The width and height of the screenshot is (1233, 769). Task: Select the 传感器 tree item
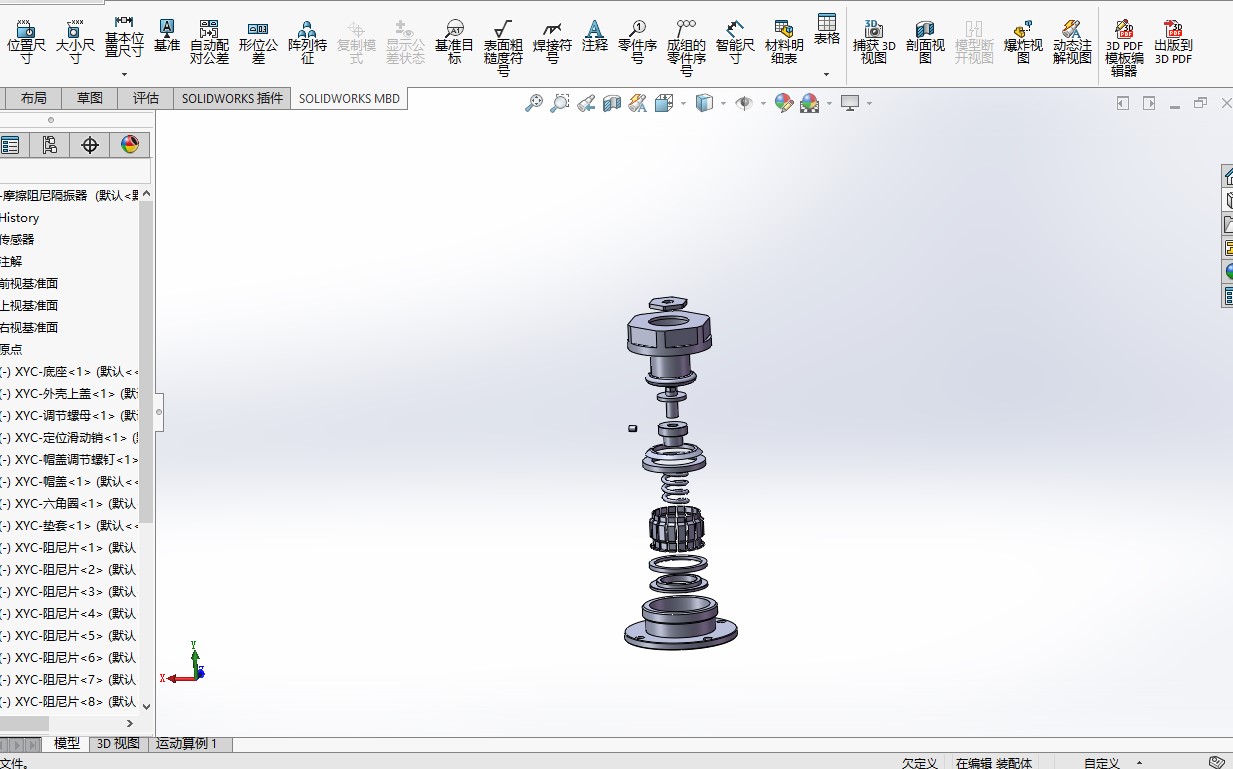[x=17, y=239]
